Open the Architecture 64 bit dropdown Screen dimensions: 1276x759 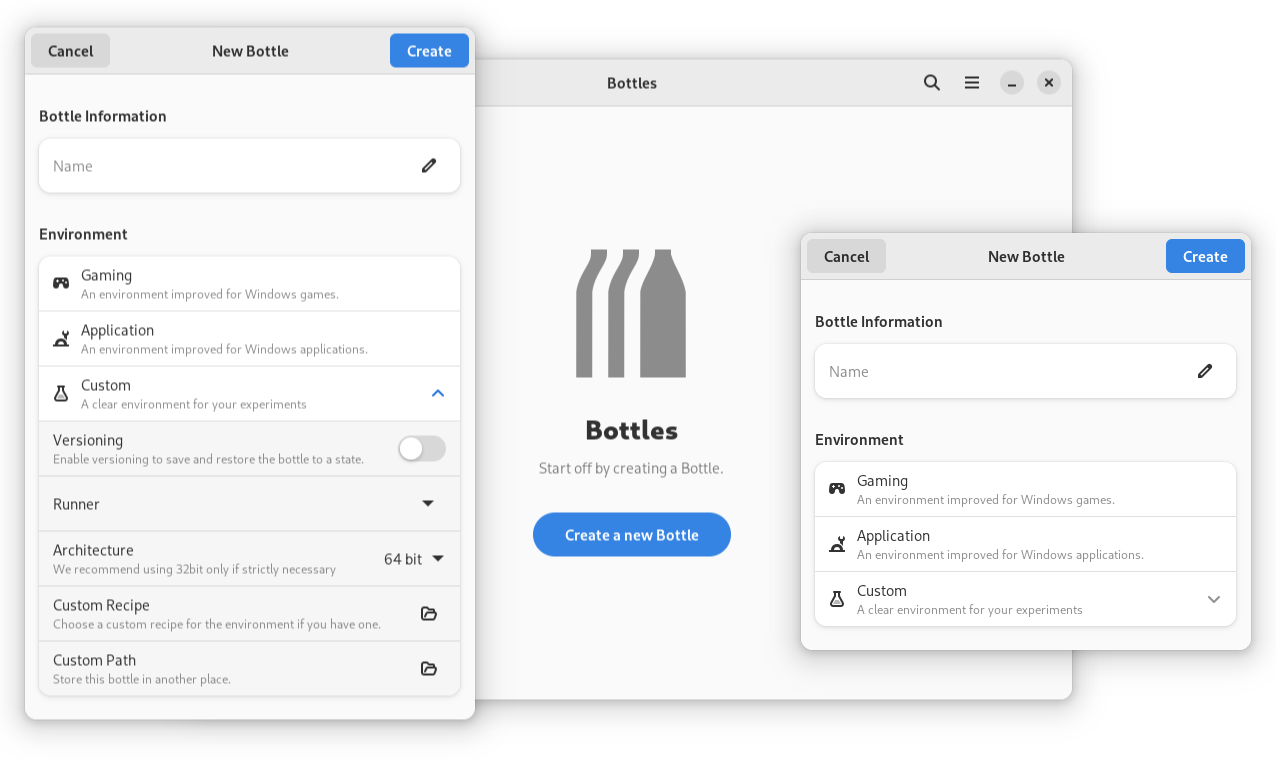(x=414, y=559)
